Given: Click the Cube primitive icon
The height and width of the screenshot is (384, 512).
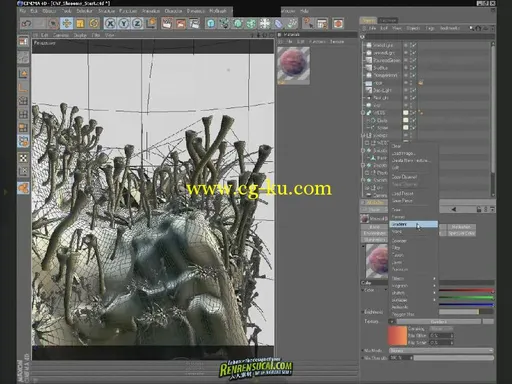Looking at the screenshot, I should coord(211,24).
